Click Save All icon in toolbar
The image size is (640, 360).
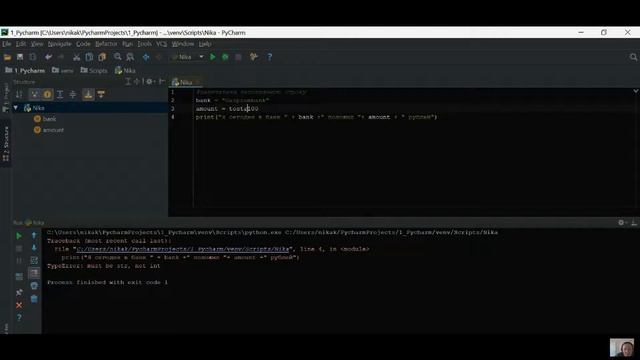[x=20, y=57]
